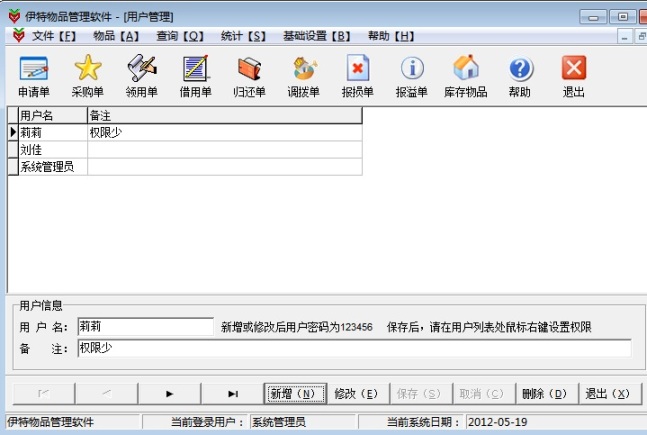Click the row selector beside 系统管理员
The width and height of the screenshot is (647, 435).
click(x=13, y=167)
